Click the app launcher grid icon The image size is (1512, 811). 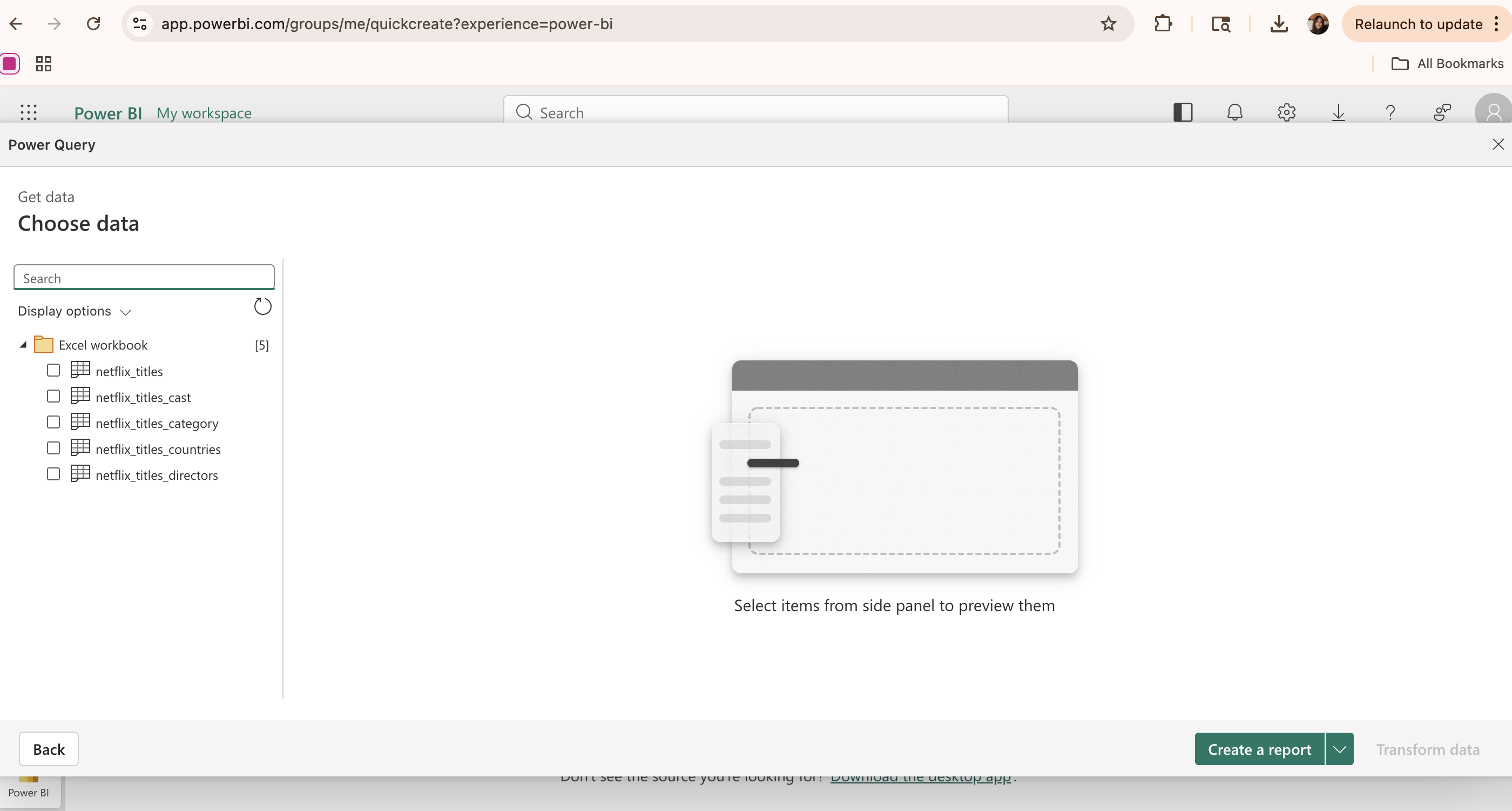[28, 112]
